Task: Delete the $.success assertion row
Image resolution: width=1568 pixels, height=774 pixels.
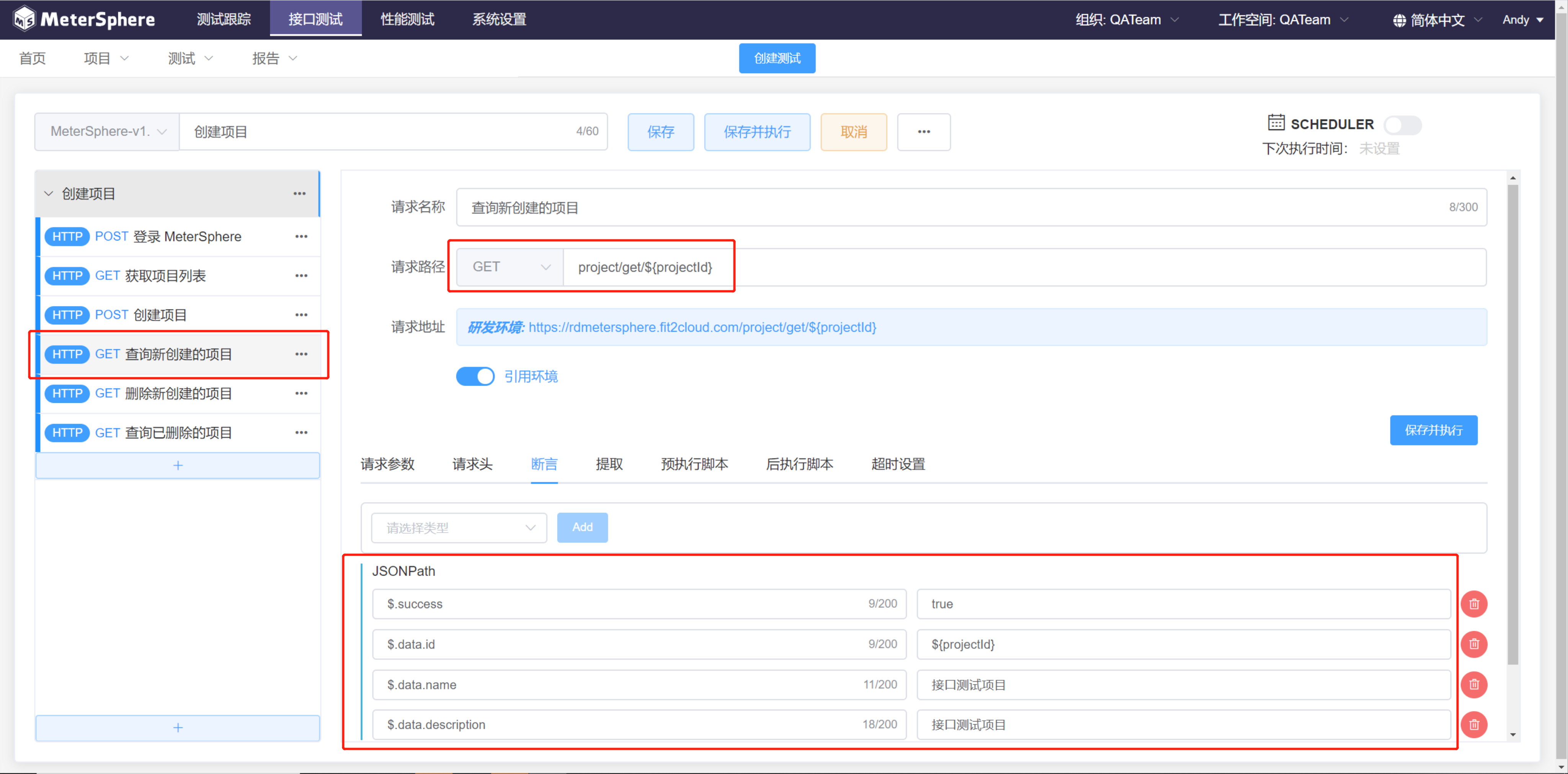Action: pos(1474,604)
